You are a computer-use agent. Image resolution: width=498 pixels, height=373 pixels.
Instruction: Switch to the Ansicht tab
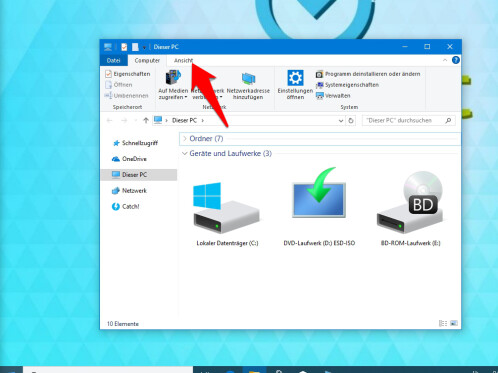point(183,60)
